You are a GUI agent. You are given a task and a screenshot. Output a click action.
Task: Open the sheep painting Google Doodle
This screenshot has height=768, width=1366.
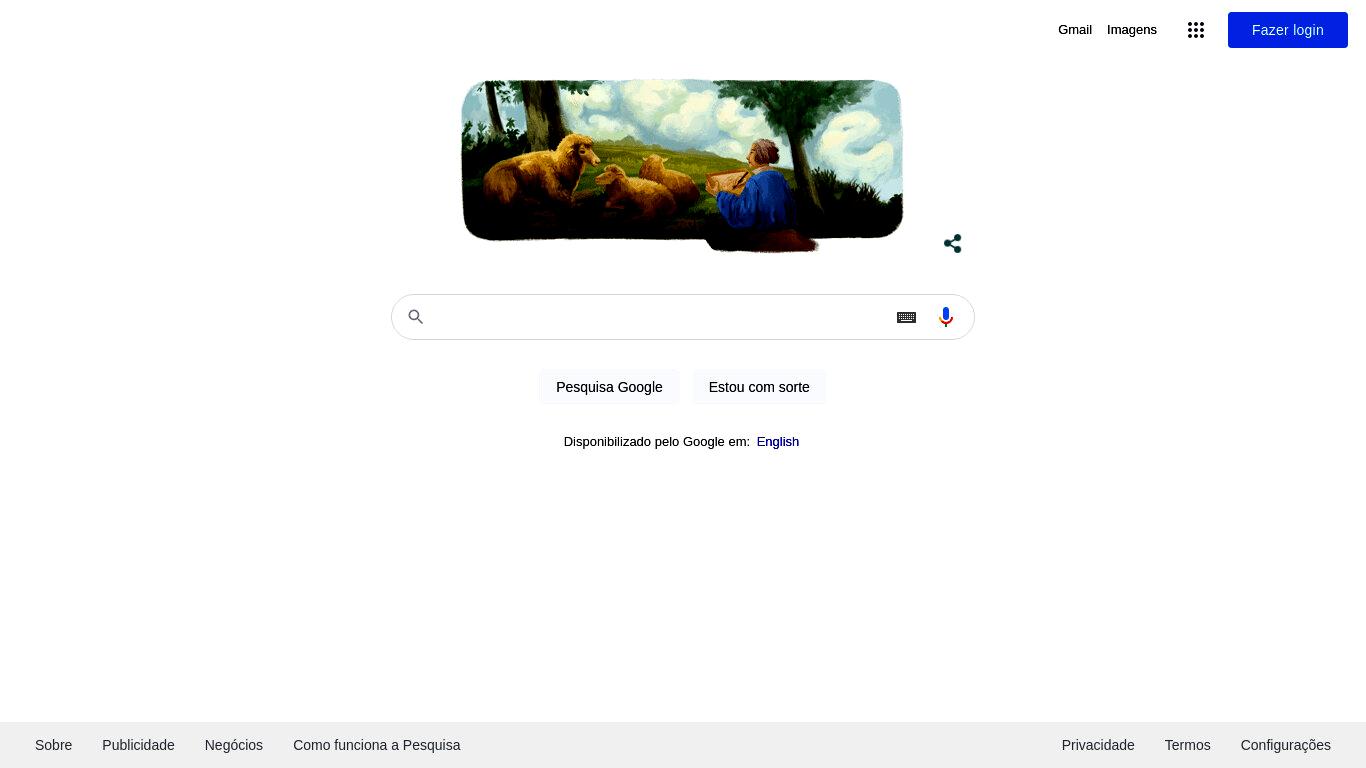tap(682, 165)
